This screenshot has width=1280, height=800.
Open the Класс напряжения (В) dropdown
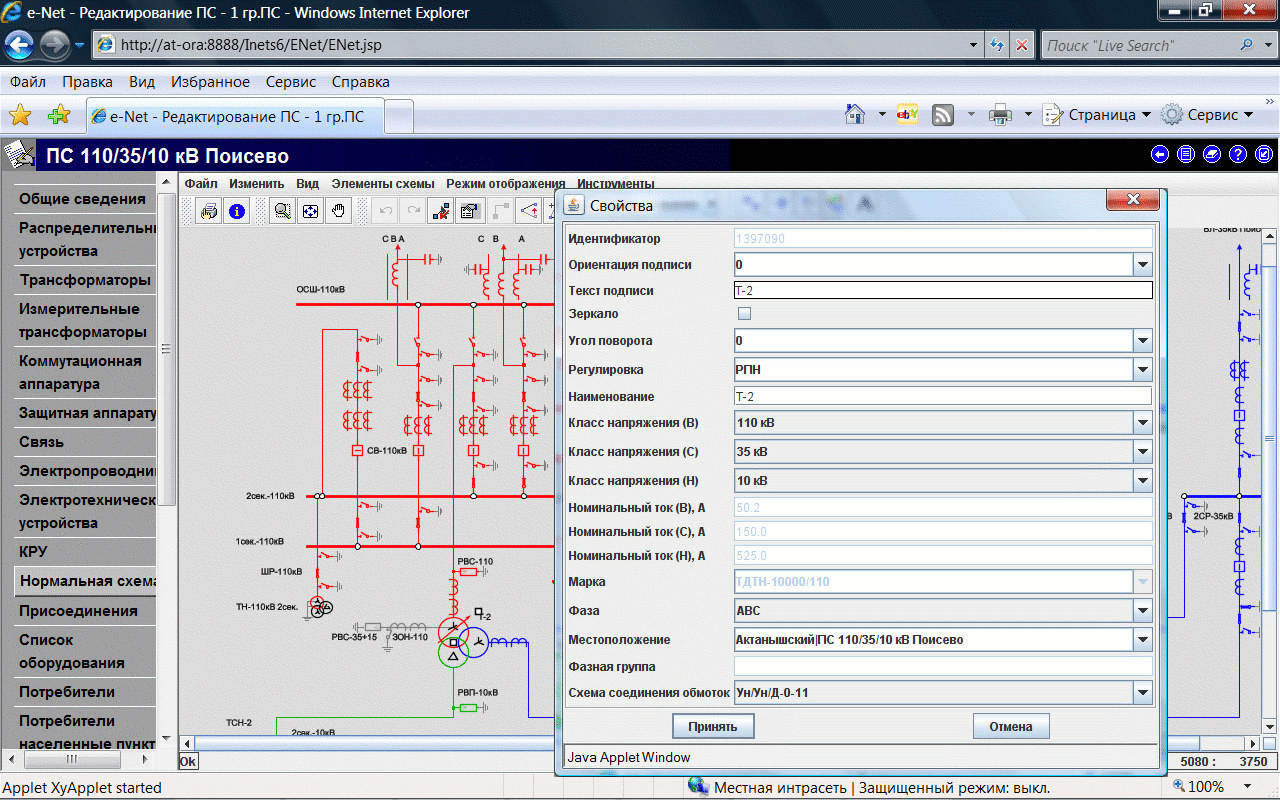click(1143, 423)
